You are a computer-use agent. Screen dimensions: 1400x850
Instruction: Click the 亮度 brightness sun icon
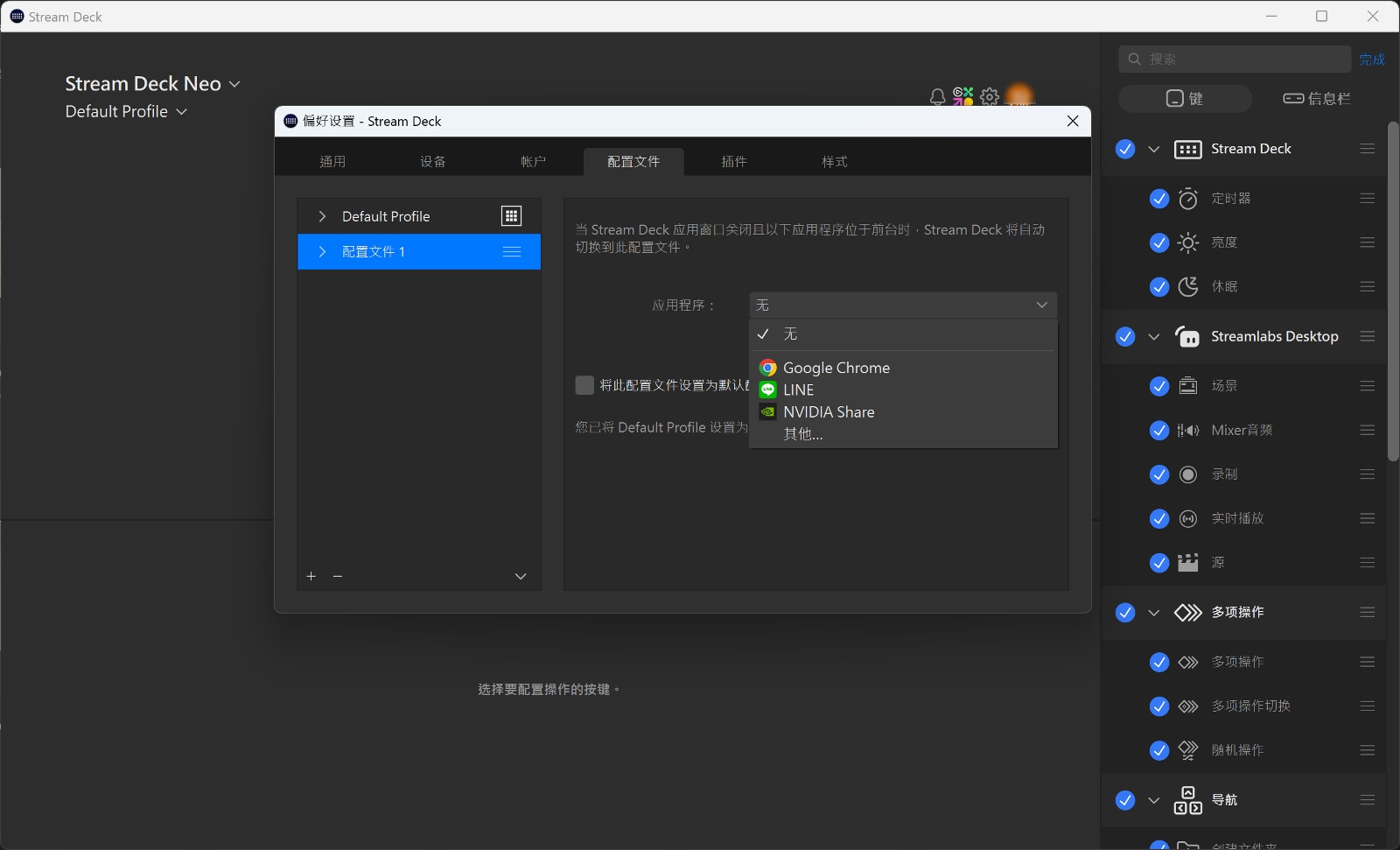point(1188,242)
